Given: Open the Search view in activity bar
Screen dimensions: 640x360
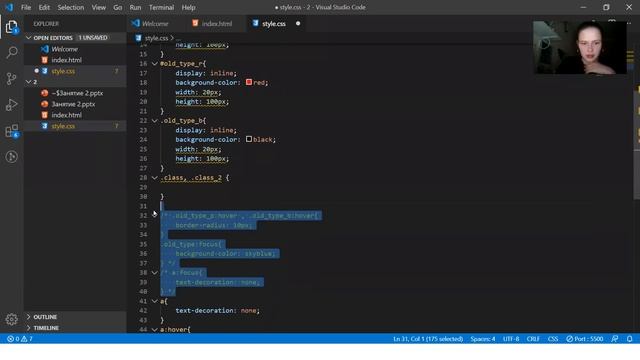Looking at the screenshot, I should coord(11,52).
